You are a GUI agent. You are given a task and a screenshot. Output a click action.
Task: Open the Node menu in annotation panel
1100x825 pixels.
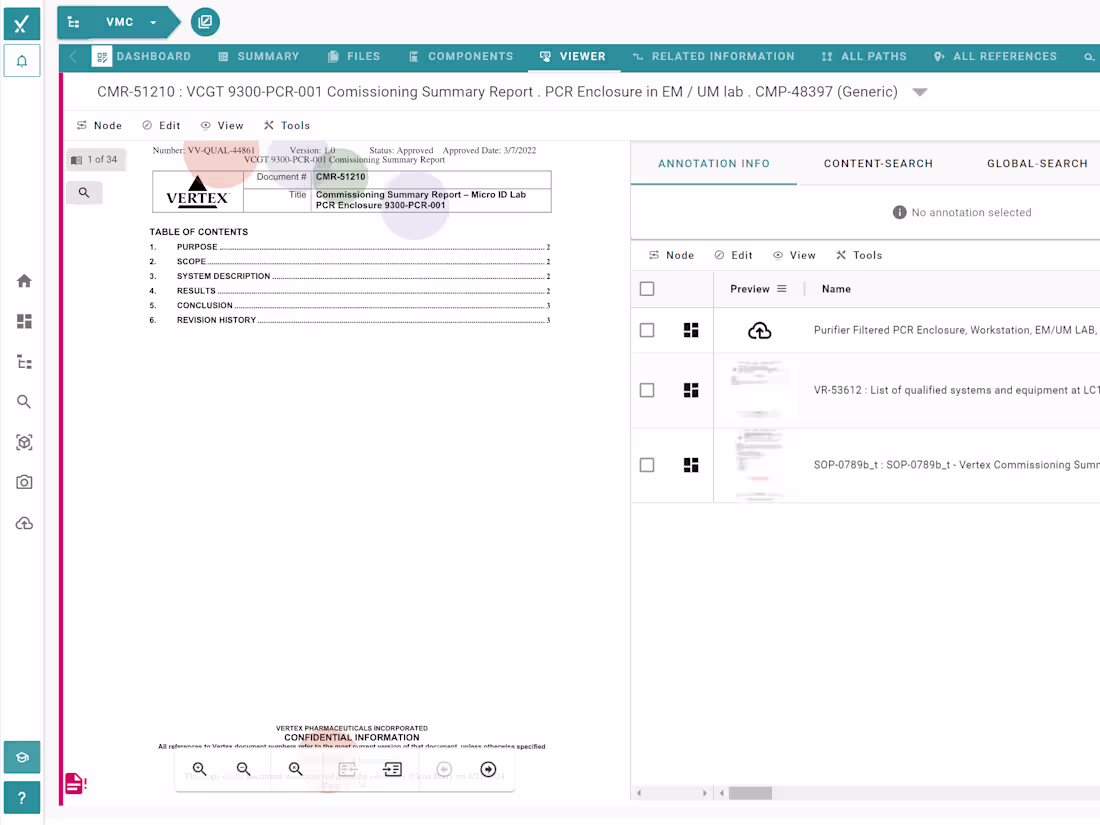pyautogui.click(x=671, y=255)
